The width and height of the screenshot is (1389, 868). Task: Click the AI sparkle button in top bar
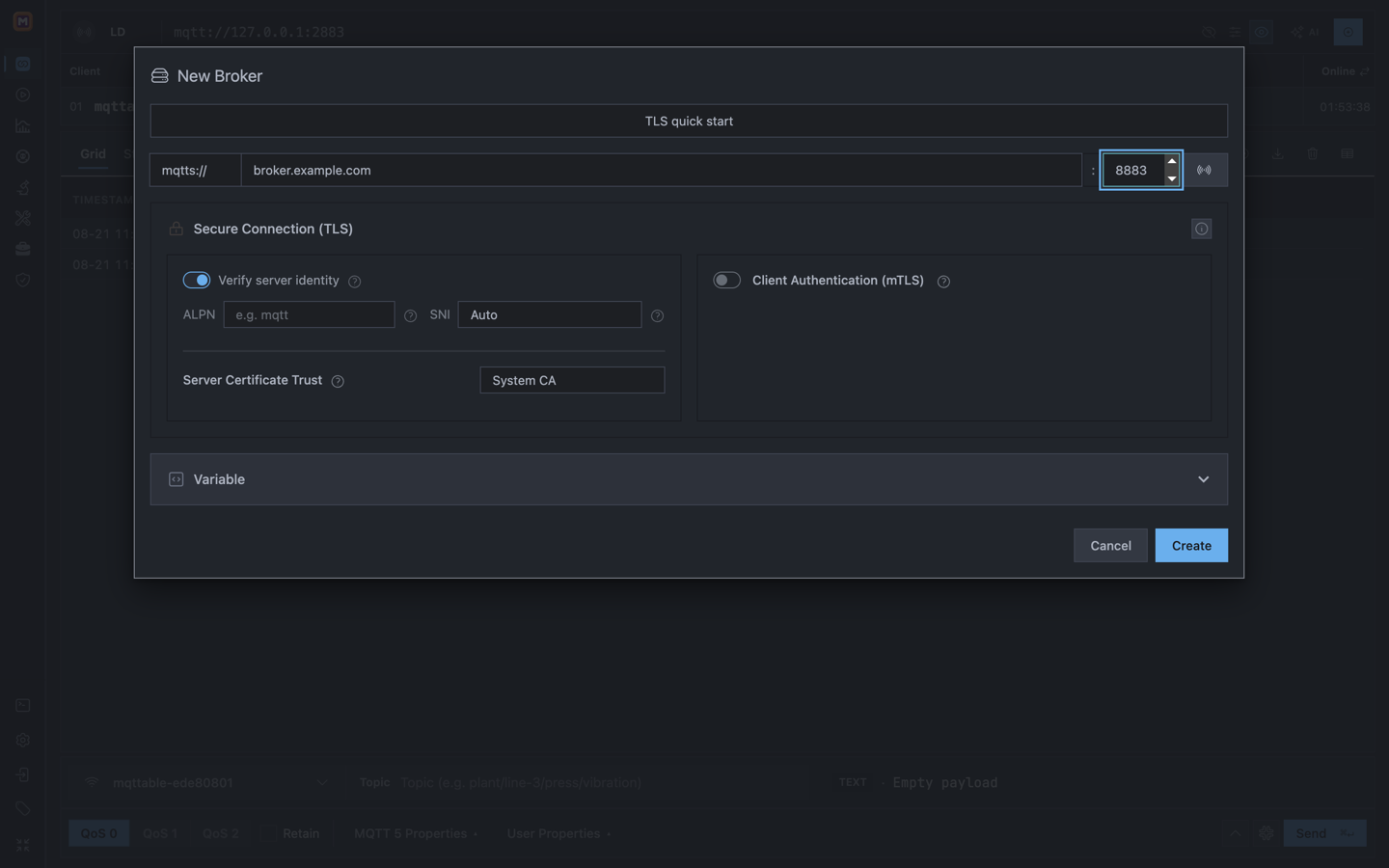1305,32
